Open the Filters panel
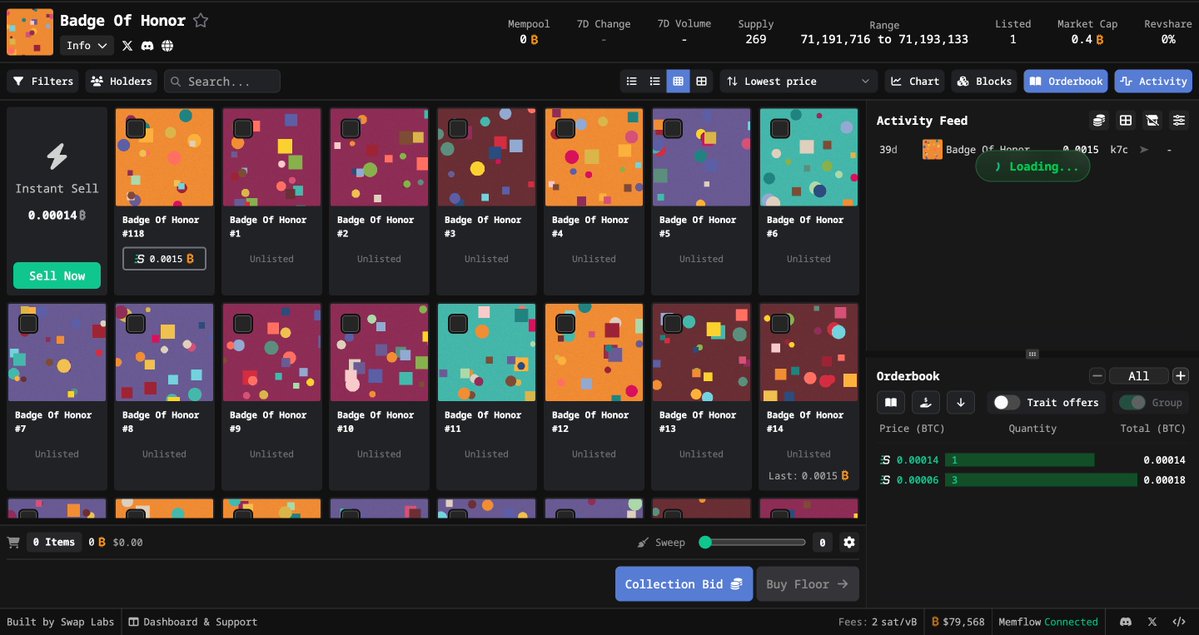 [44, 81]
